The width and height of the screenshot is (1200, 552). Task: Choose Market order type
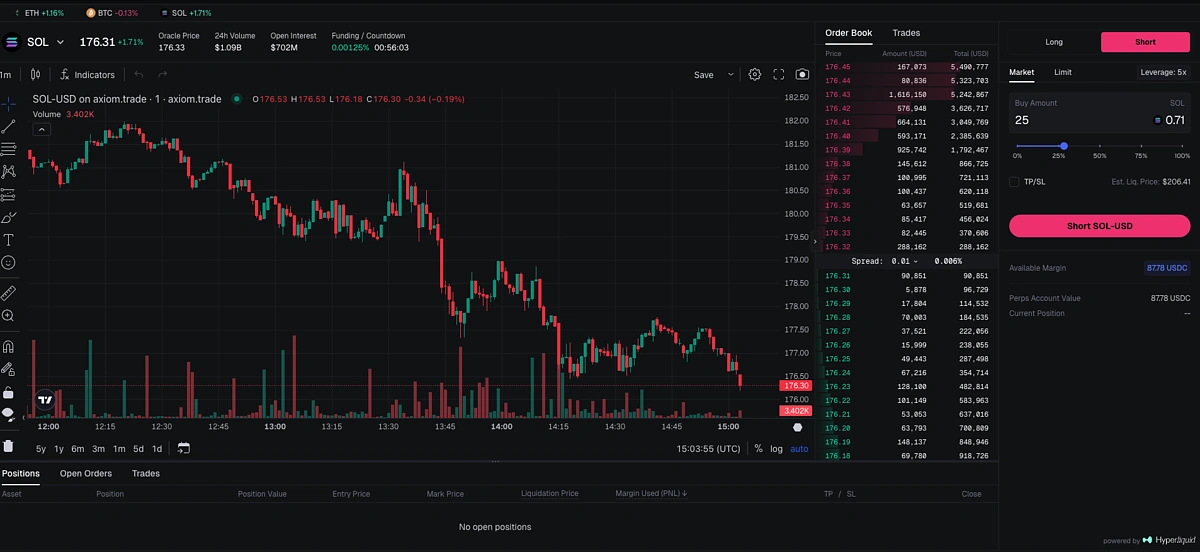(x=1021, y=72)
